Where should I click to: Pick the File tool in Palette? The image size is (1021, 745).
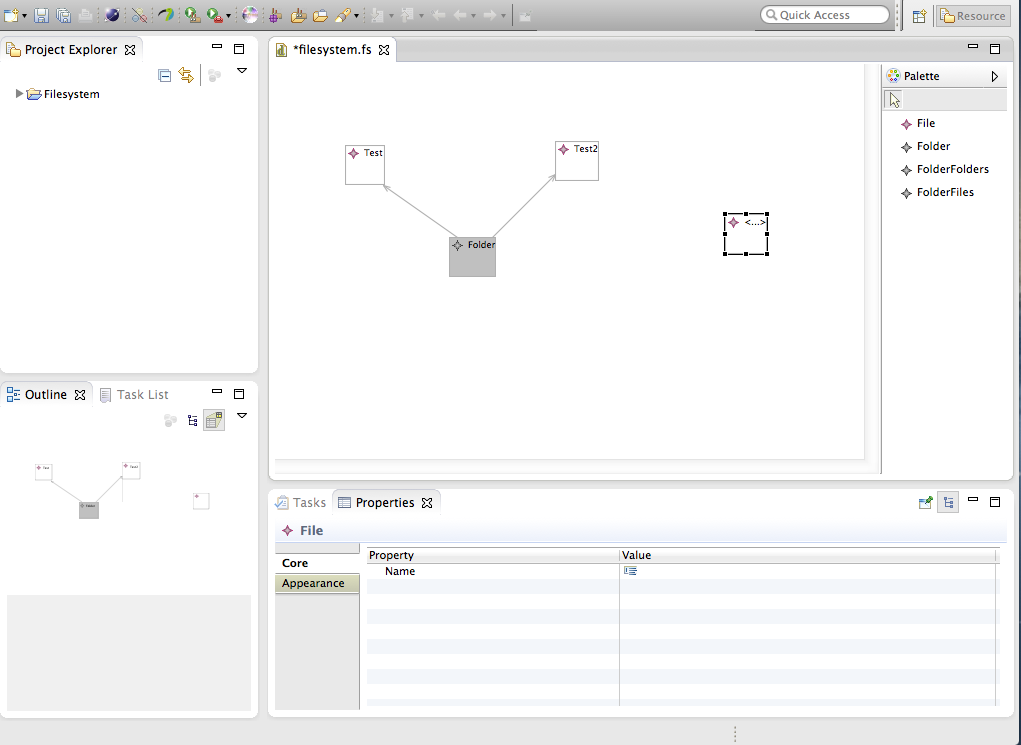point(918,124)
